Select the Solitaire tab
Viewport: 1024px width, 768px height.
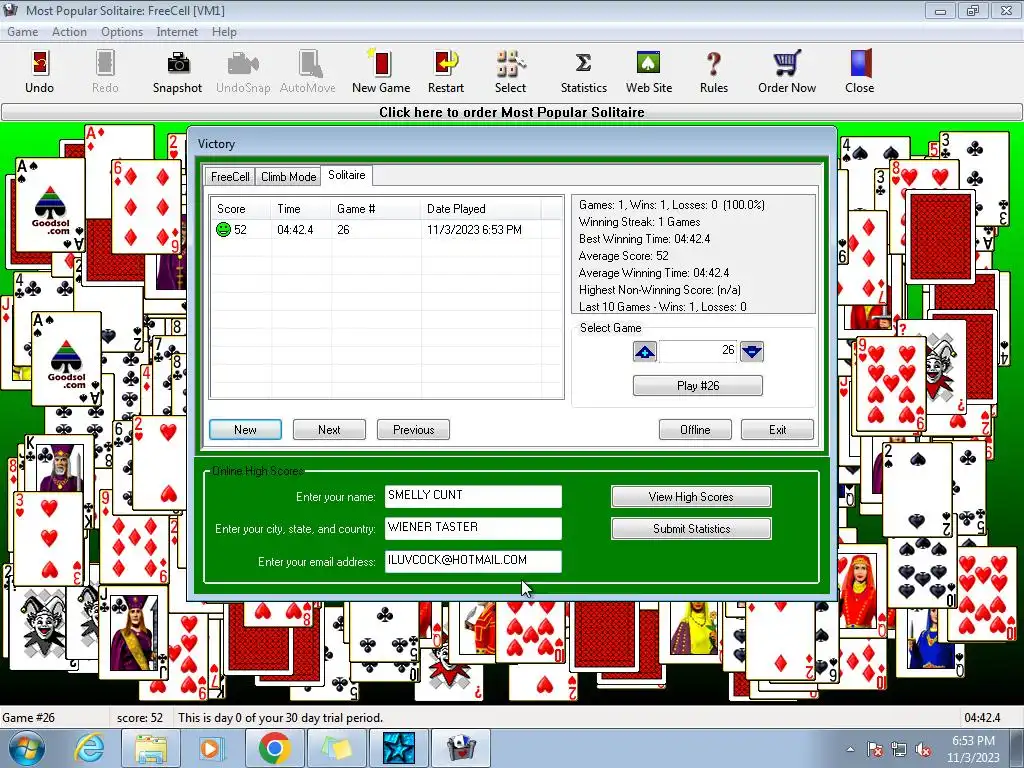tap(347, 175)
